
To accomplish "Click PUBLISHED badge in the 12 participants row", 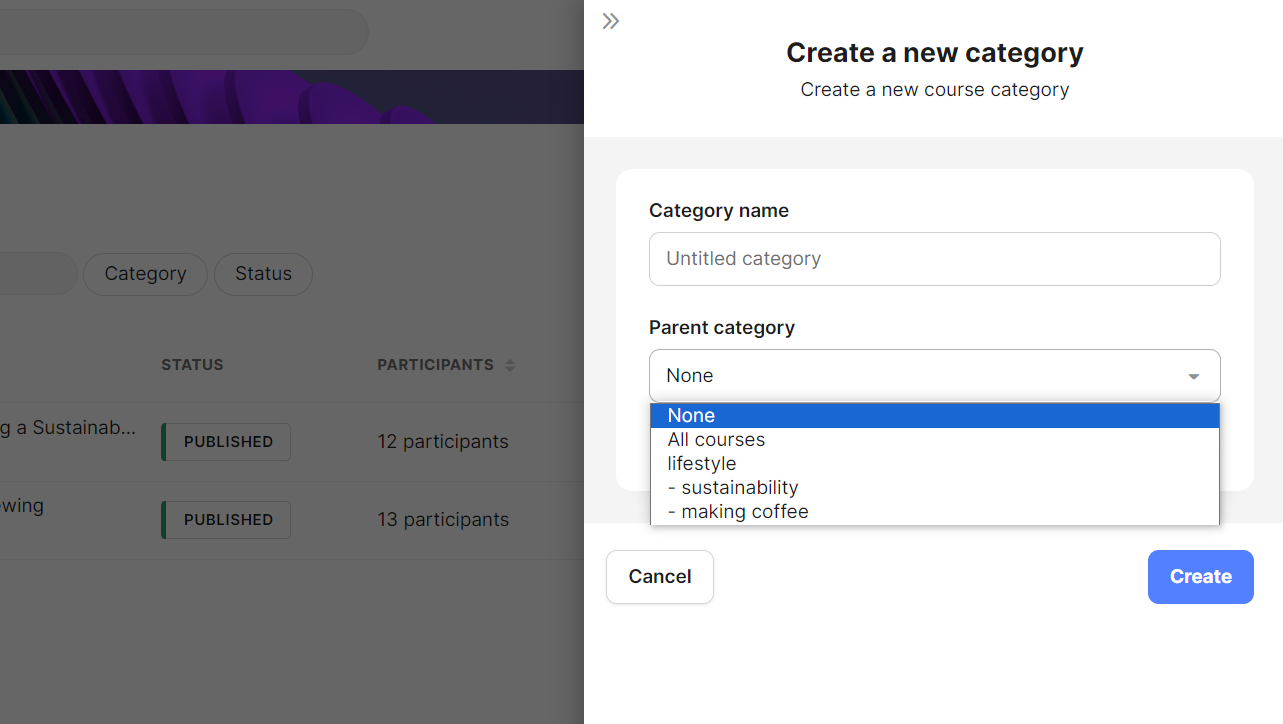I will click(x=227, y=442).
